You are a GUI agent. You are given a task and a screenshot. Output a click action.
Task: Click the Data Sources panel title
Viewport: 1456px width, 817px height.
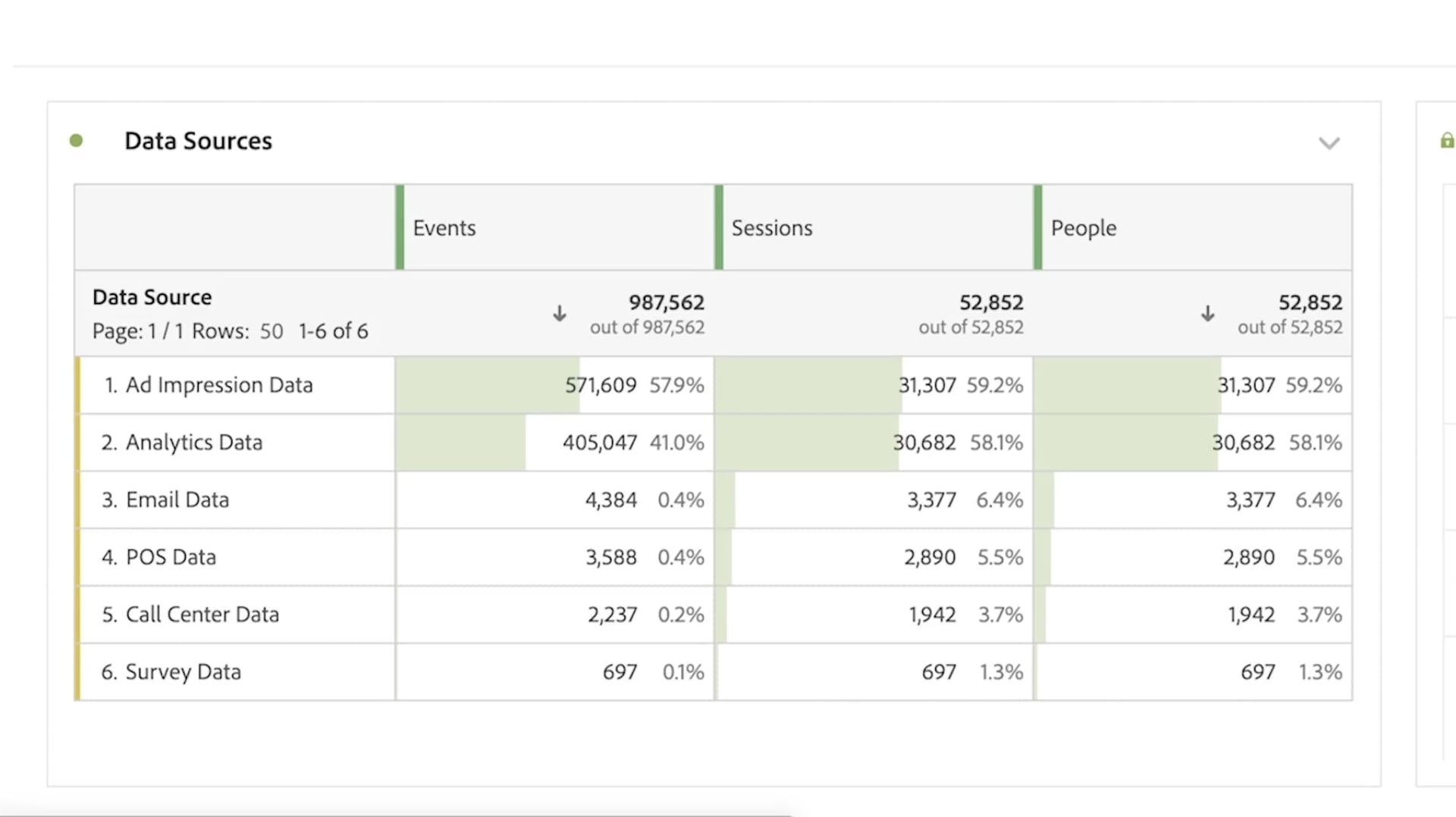tap(198, 141)
